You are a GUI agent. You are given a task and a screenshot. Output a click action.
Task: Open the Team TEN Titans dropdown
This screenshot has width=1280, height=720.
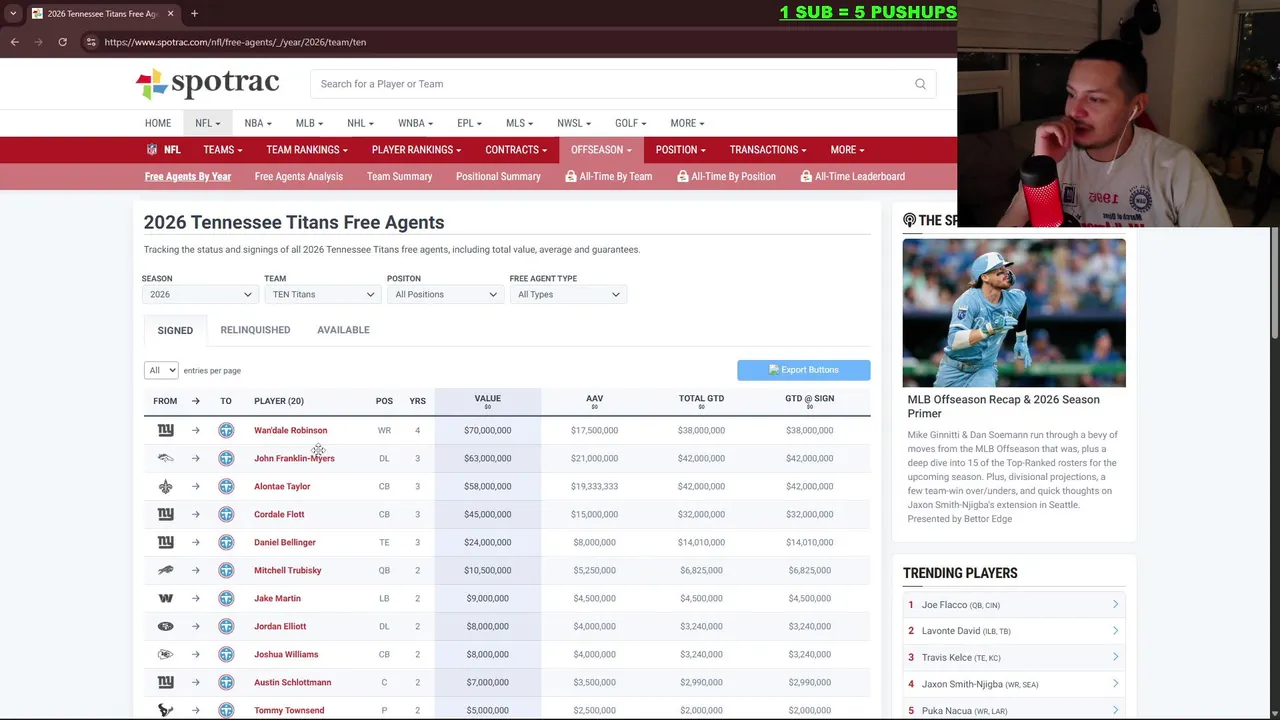322,294
